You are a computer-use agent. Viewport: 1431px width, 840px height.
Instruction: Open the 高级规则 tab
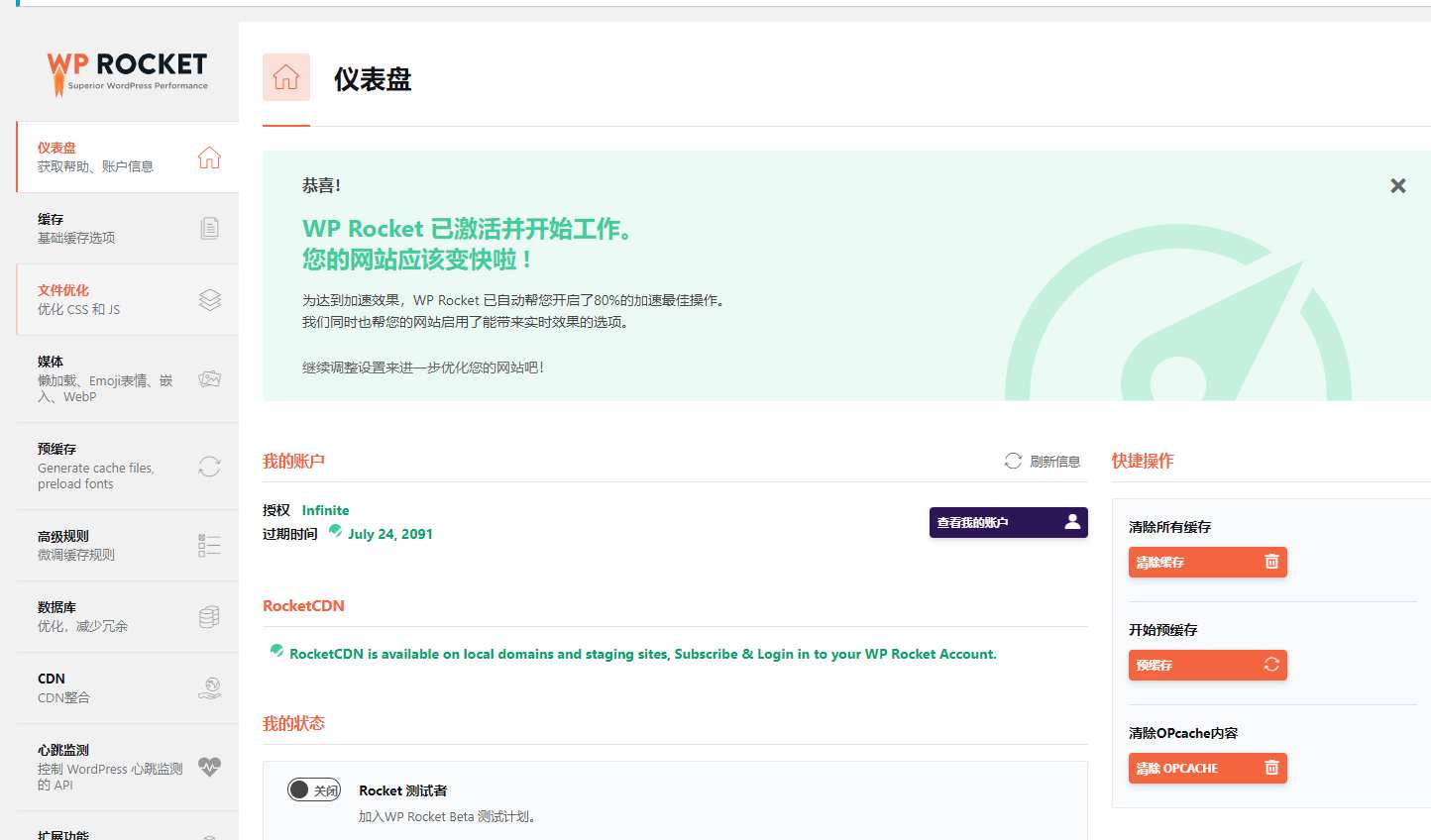pyautogui.click(x=127, y=546)
